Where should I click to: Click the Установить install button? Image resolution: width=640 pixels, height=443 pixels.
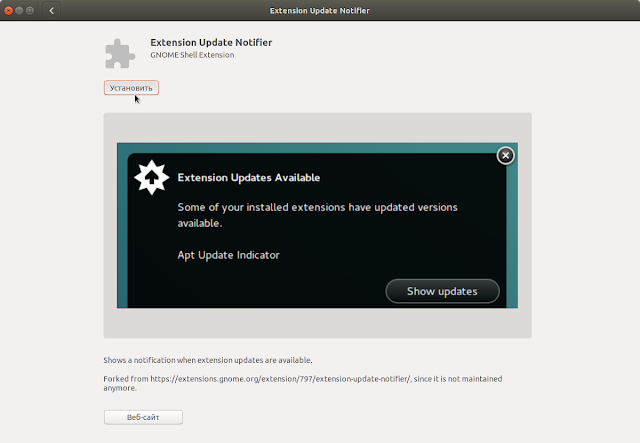pos(131,88)
